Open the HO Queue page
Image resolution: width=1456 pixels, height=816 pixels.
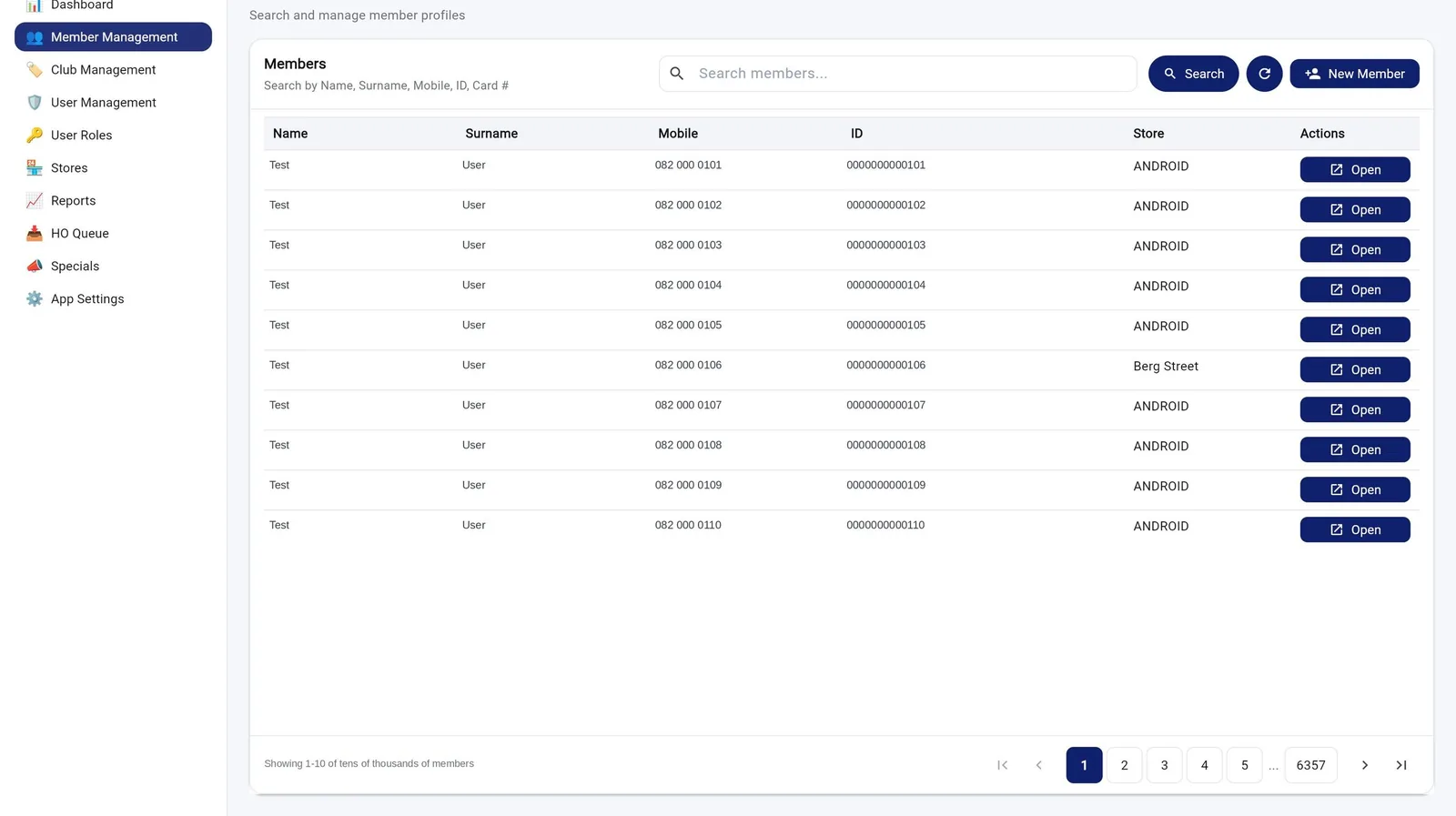tap(113, 234)
